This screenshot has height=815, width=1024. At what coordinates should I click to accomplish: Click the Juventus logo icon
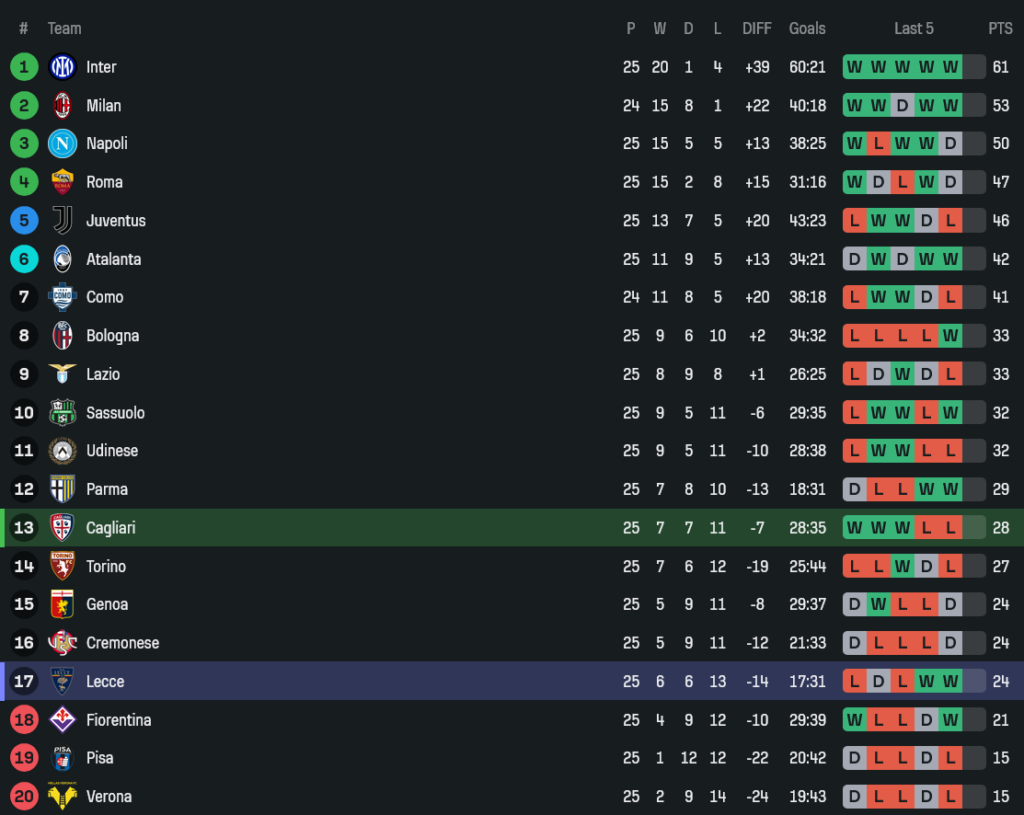pos(62,220)
